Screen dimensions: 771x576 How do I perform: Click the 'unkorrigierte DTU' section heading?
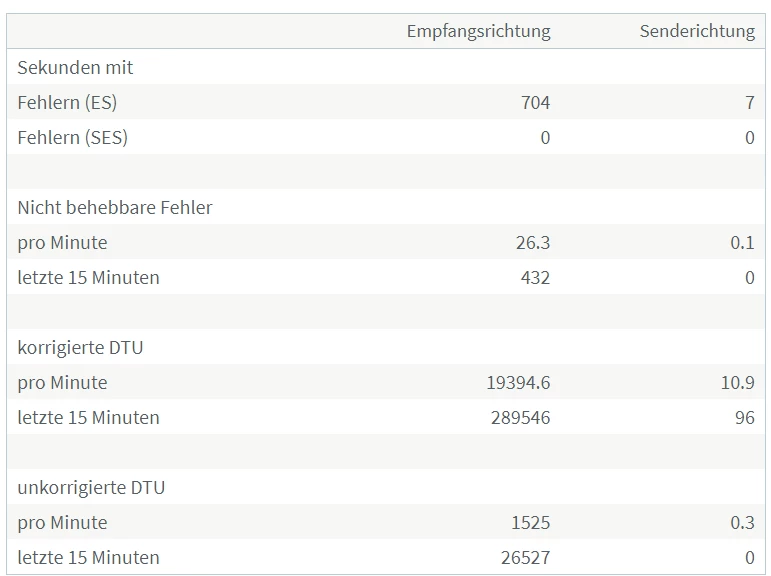tap(91, 487)
